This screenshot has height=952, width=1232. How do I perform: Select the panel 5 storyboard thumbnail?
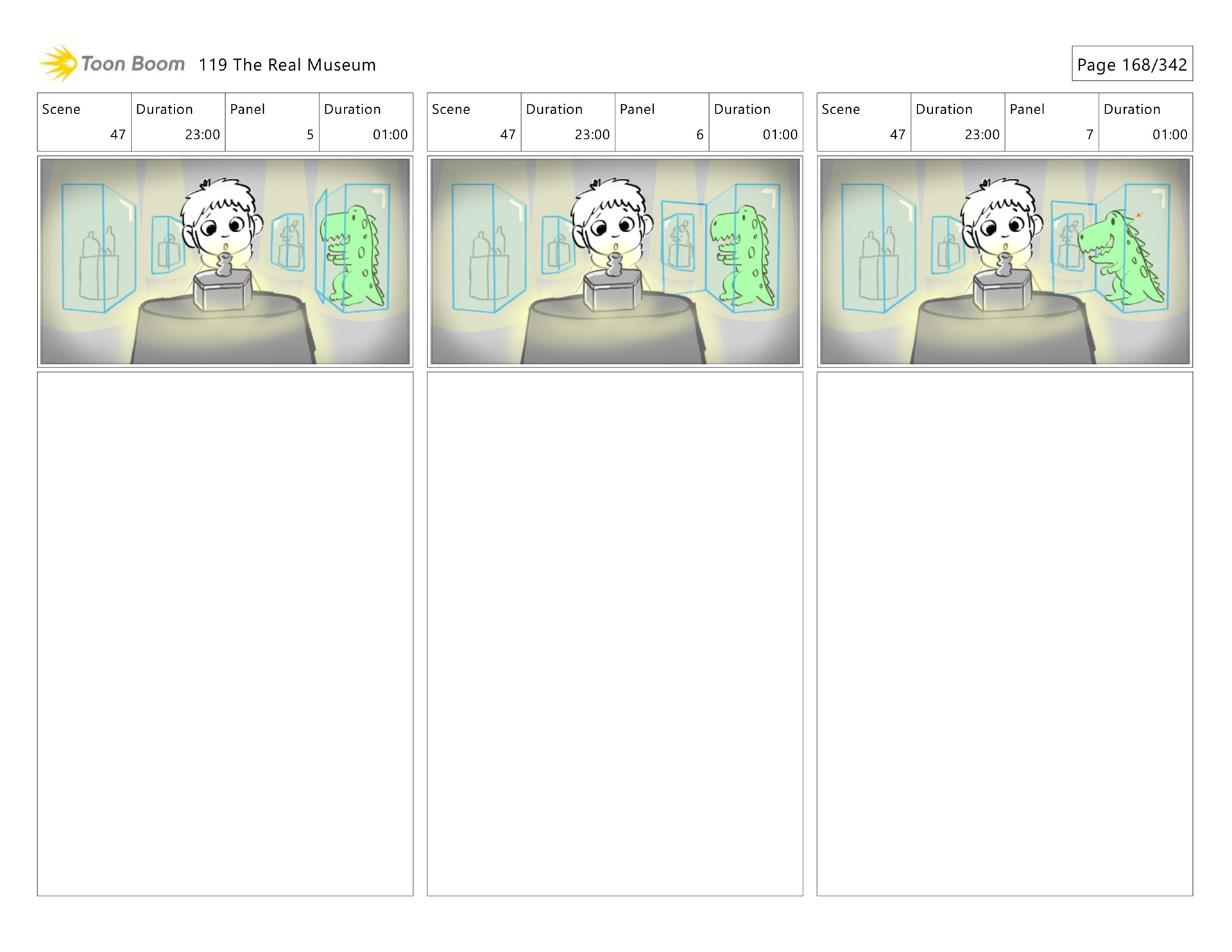[225, 261]
